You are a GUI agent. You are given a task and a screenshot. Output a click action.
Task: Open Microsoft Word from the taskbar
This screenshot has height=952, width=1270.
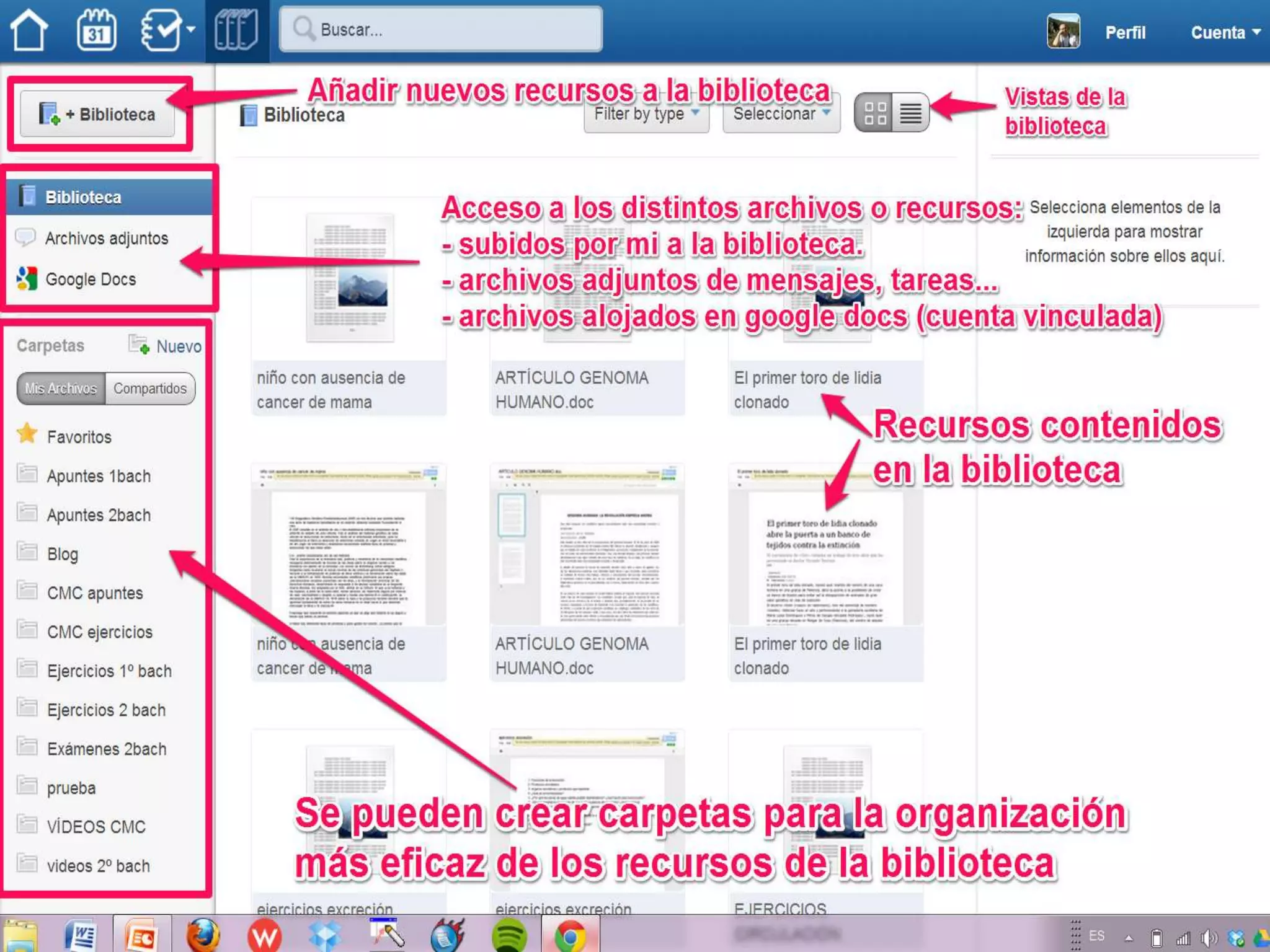tap(80, 935)
